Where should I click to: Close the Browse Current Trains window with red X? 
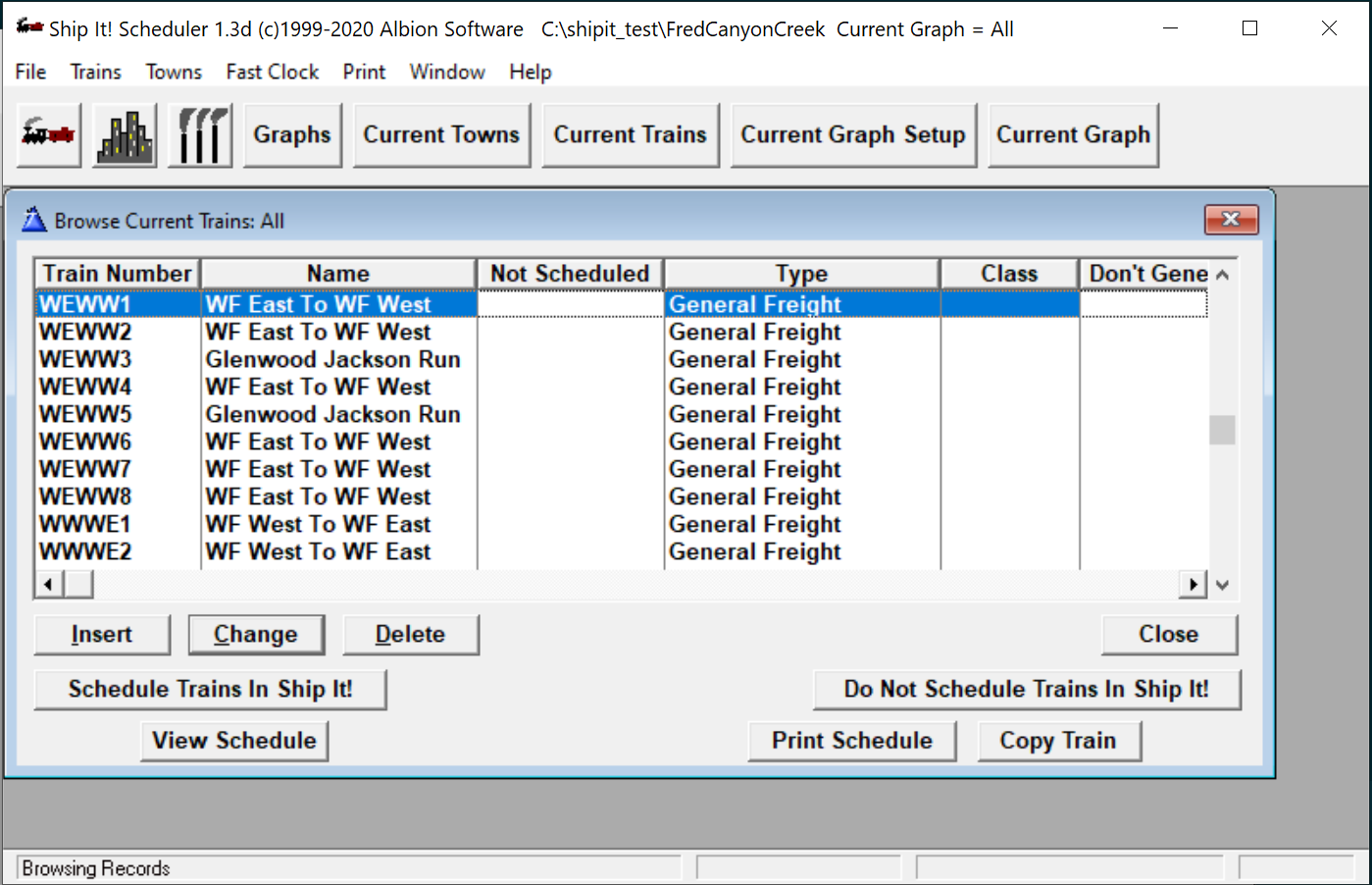[x=1231, y=219]
